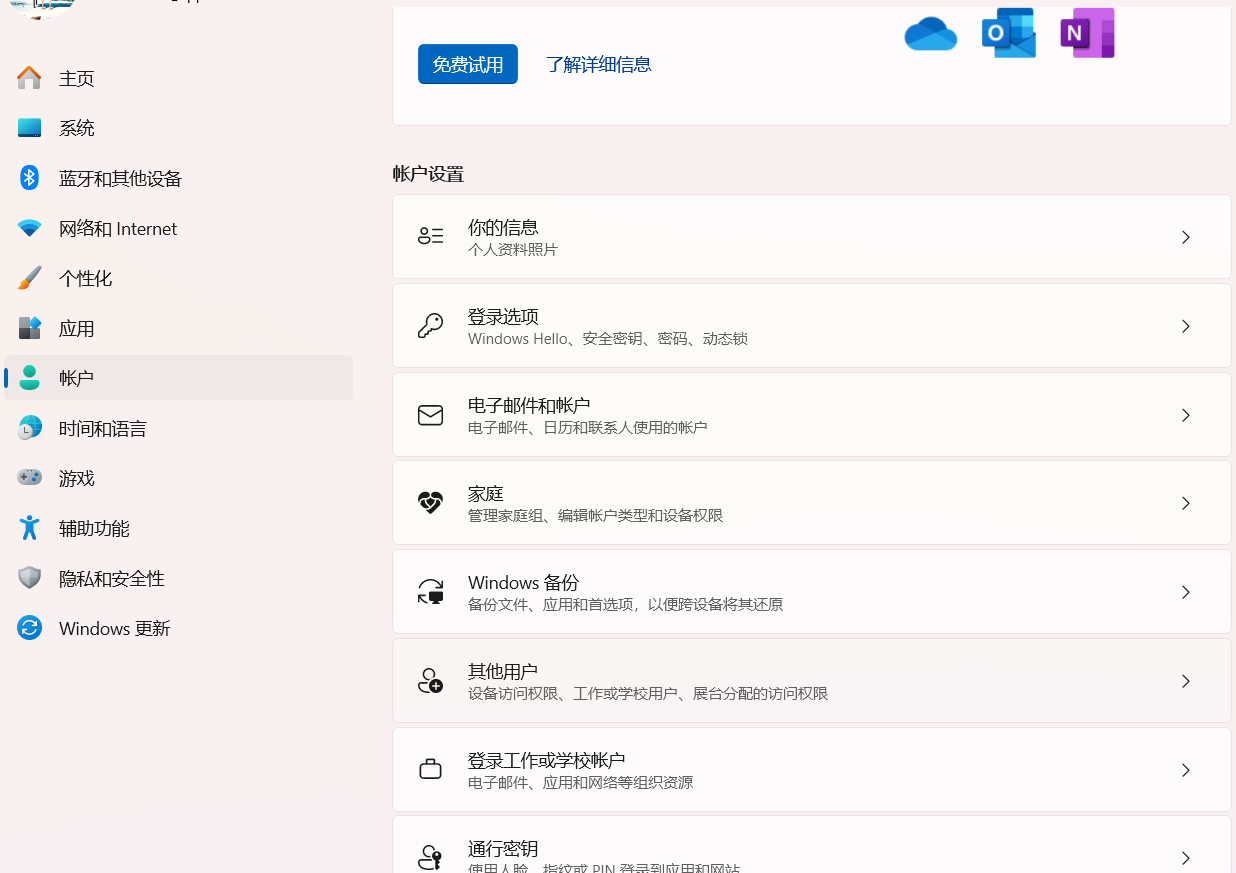Open 登录选项 using its chevron arrow
The height and width of the screenshot is (873, 1236).
pos(1186,326)
